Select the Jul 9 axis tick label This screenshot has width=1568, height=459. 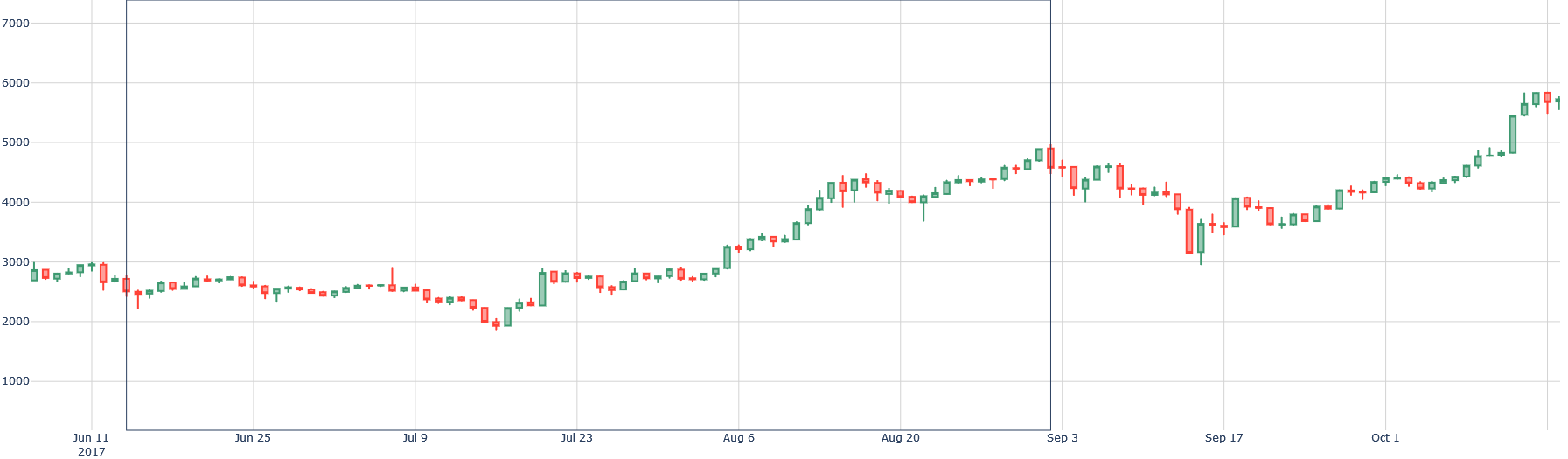(x=415, y=438)
